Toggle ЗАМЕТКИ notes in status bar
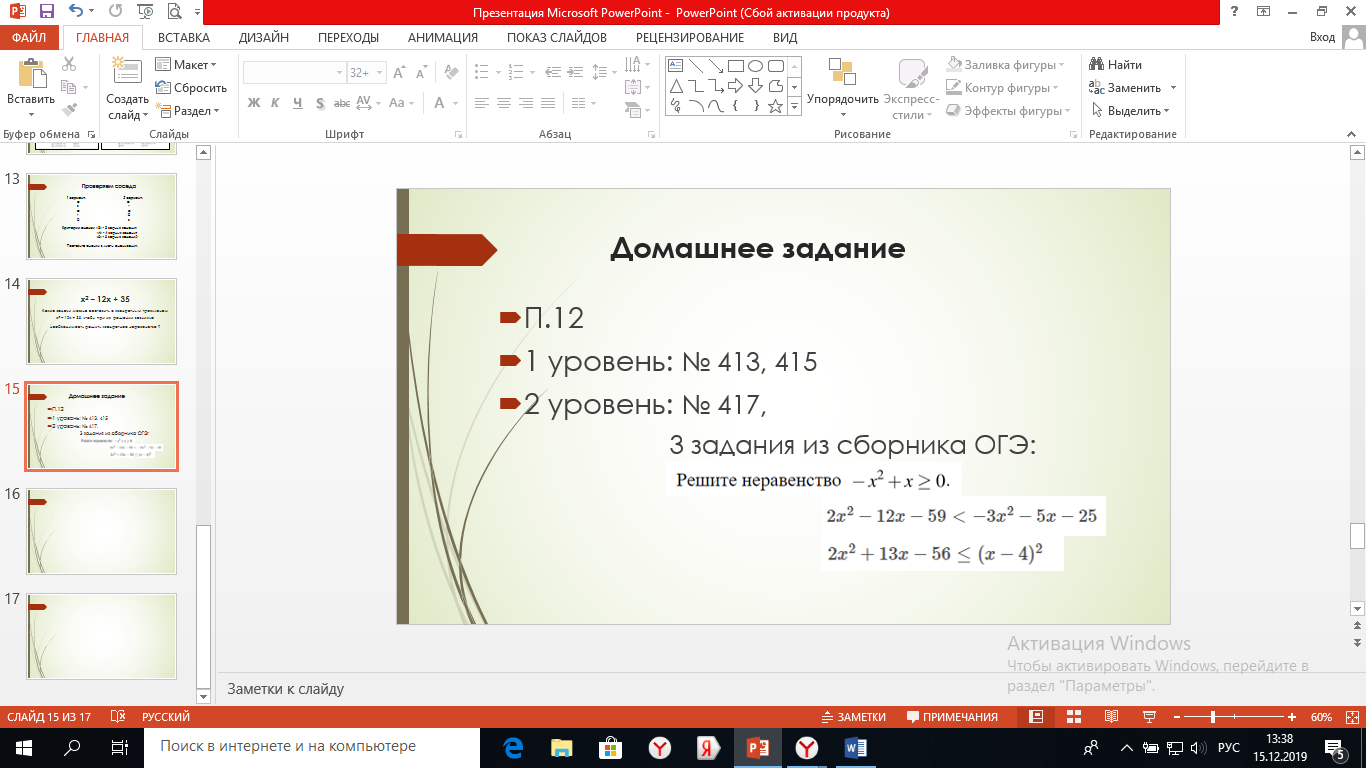Screen dimensions: 1366x768 coord(853,717)
